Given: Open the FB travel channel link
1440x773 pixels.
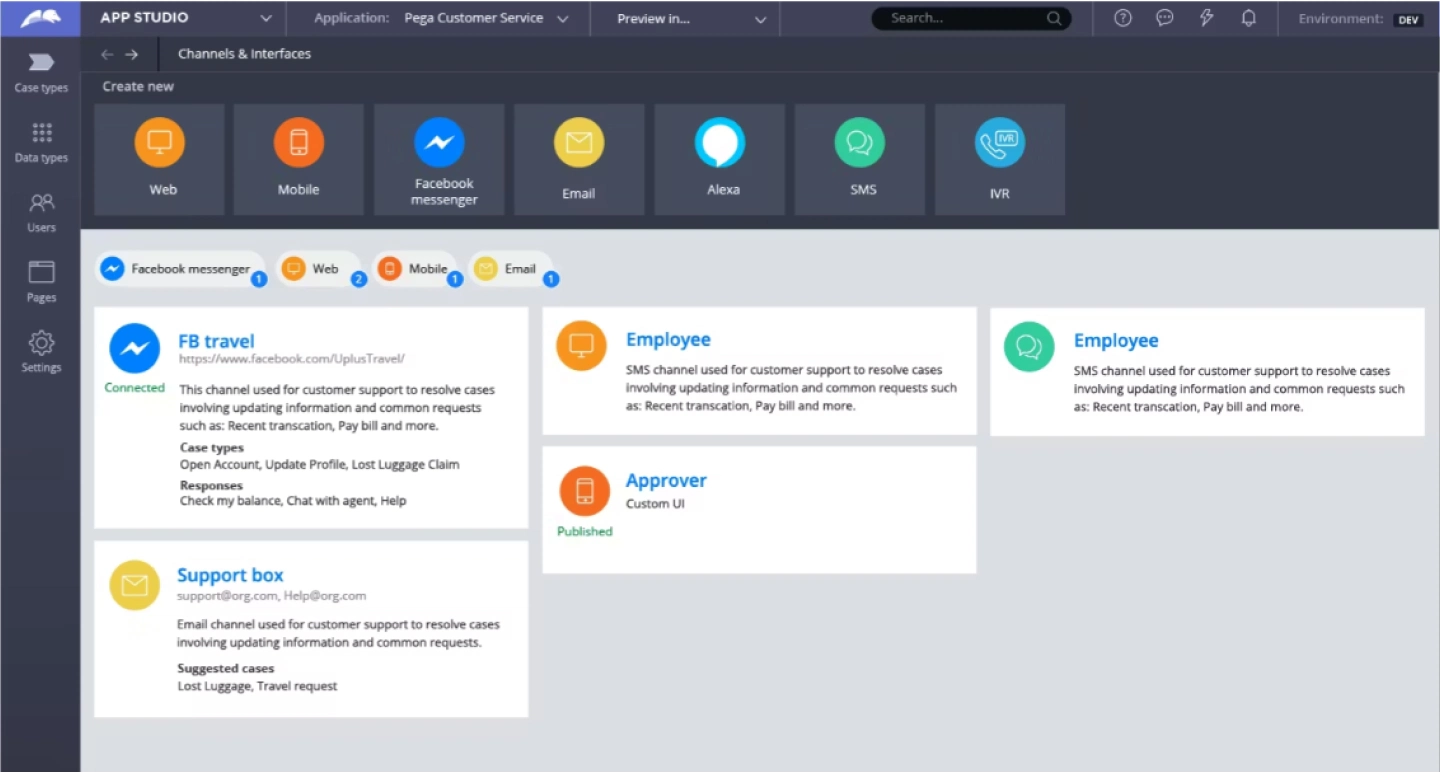Looking at the screenshot, I should (x=216, y=341).
